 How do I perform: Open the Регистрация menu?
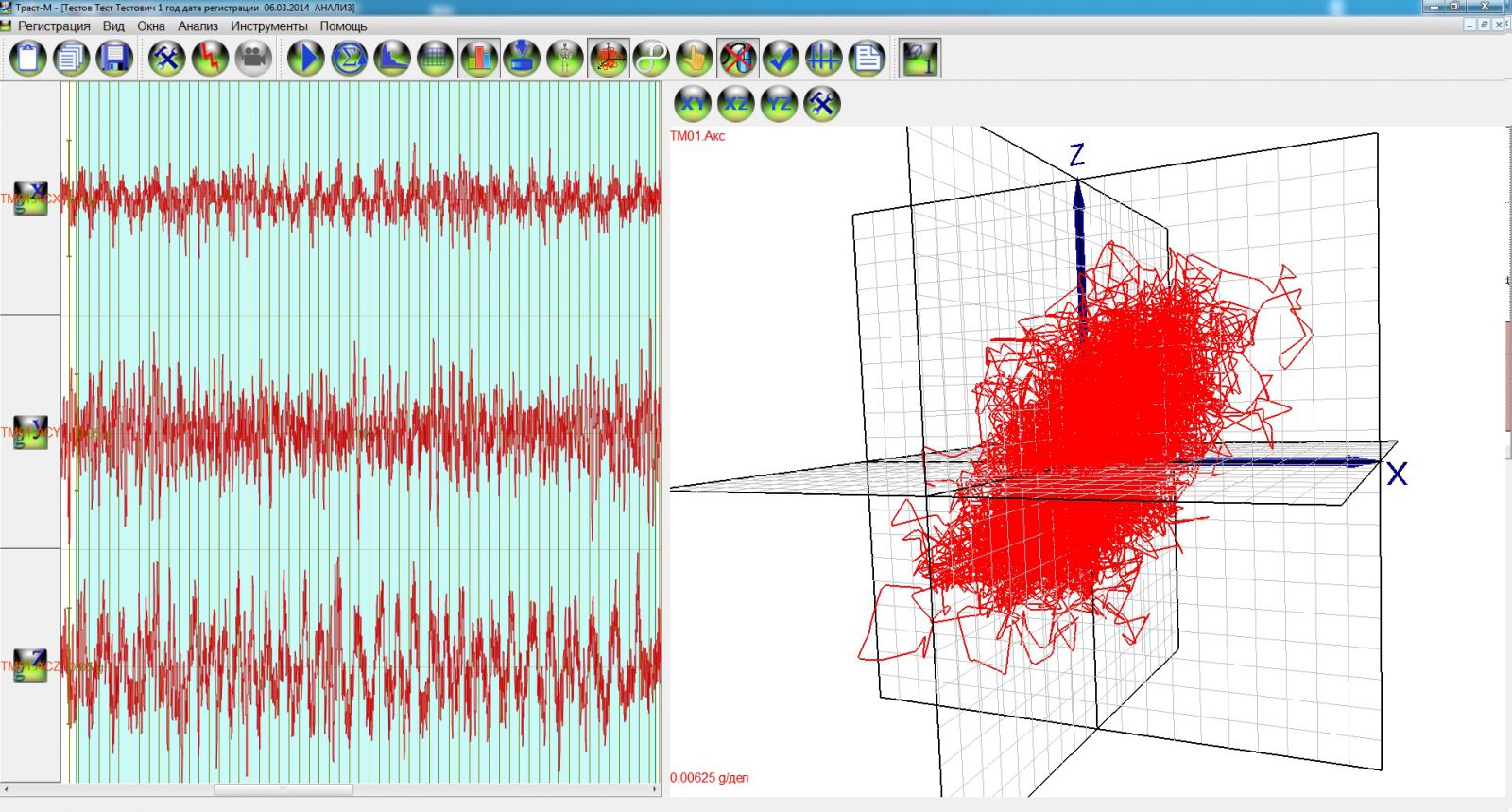tap(54, 26)
